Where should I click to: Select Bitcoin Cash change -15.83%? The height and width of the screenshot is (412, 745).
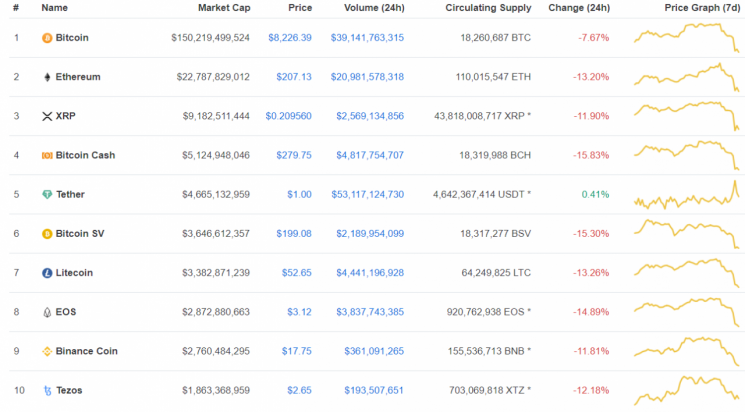pyautogui.click(x=591, y=155)
